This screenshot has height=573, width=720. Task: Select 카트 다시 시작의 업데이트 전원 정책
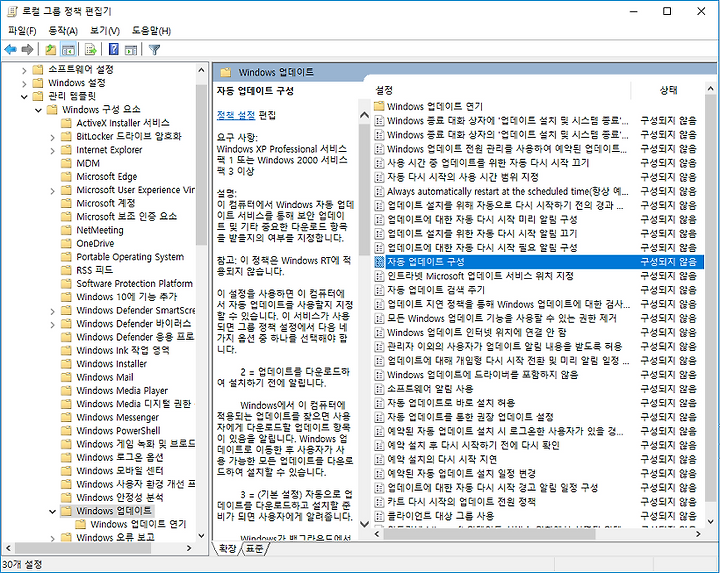coord(461,501)
